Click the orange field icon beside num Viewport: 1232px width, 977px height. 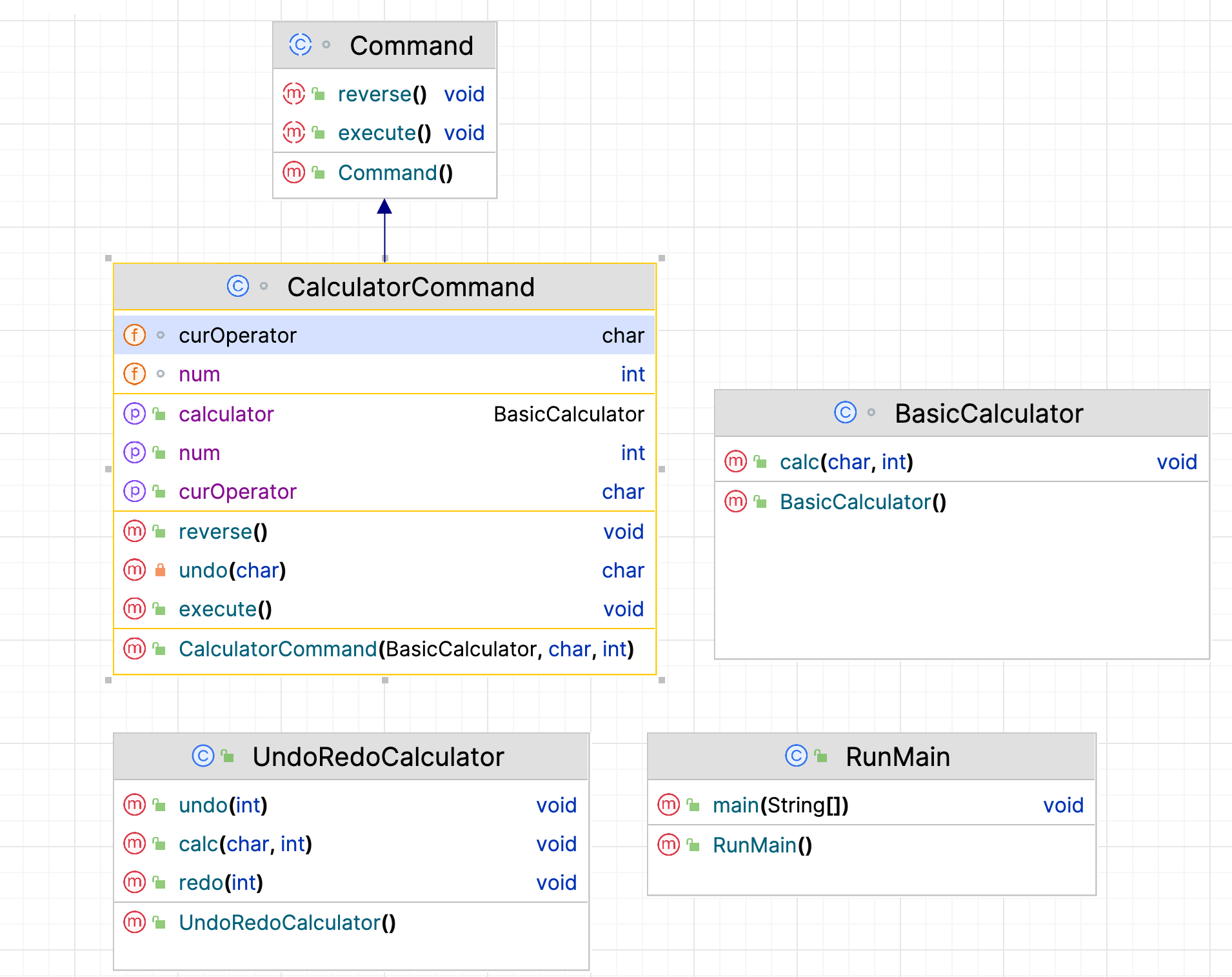tap(134, 374)
